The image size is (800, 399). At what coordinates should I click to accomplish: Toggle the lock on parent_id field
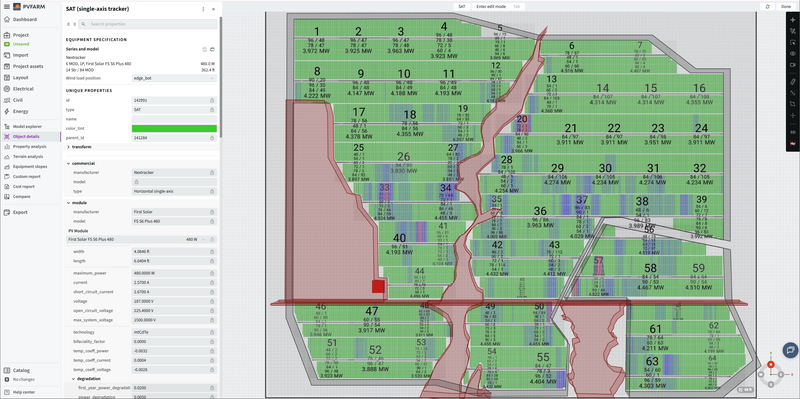tap(212, 138)
